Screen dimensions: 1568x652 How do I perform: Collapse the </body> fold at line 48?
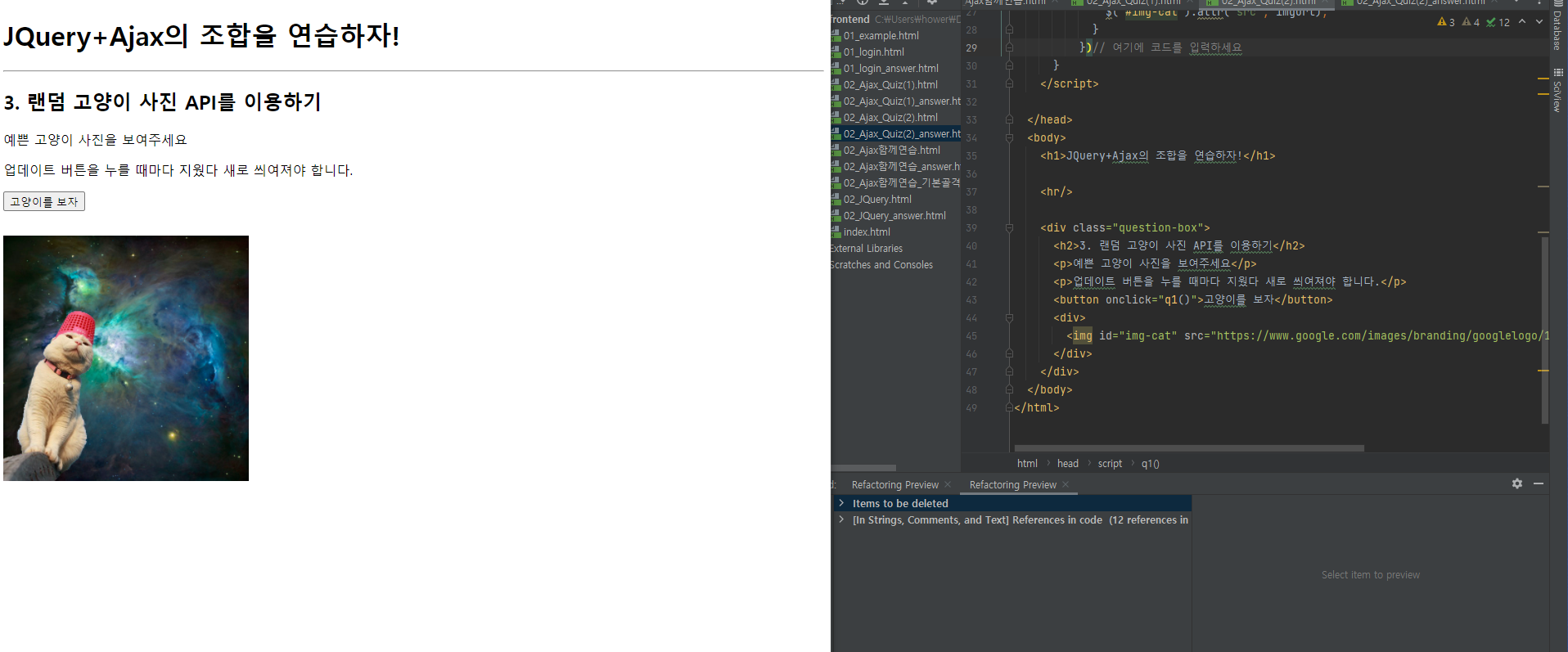[x=1009, y=389]
